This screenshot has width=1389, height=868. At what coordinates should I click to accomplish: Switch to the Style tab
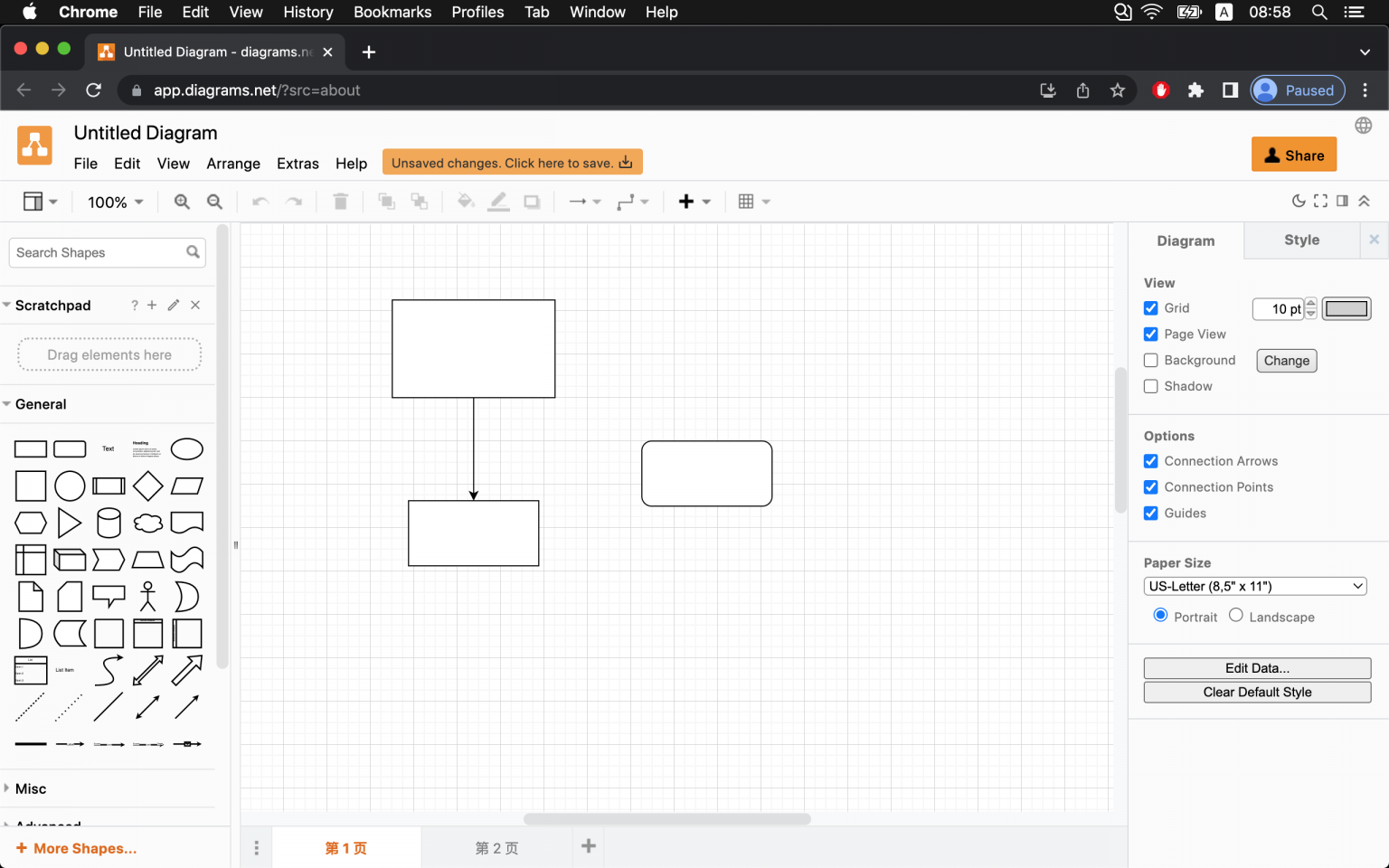(x=1301, y=240)
